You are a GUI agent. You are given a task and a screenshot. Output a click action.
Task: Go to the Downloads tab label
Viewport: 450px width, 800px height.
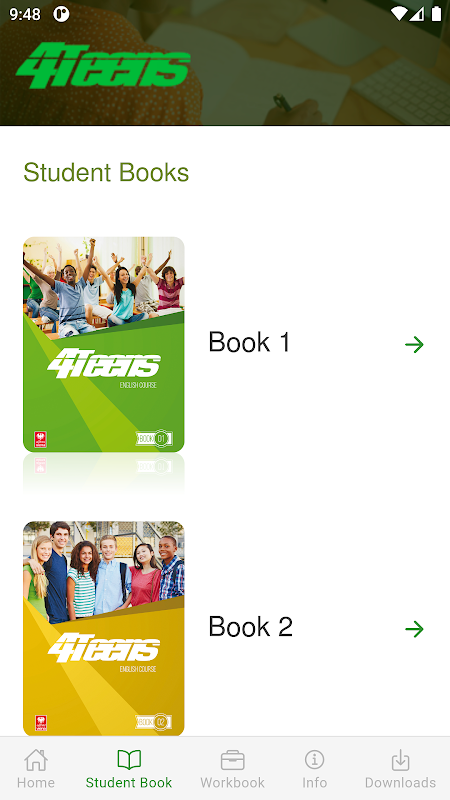tap(401, 783)
